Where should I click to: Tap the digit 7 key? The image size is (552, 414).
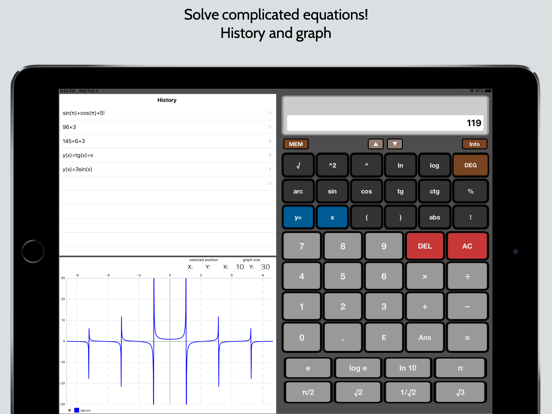click(302, 246)
